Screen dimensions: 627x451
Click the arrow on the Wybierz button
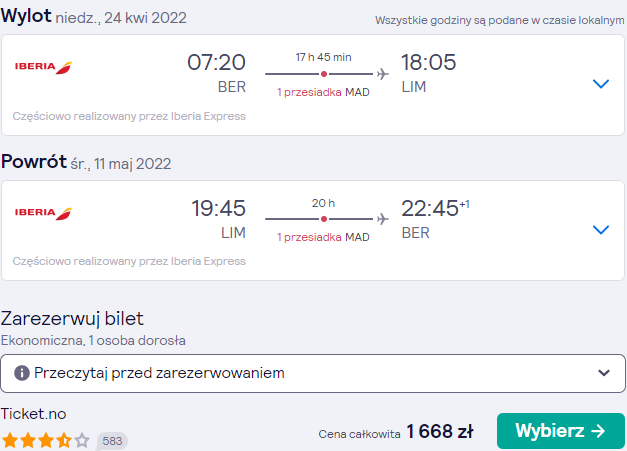click(x=598, y=431)
